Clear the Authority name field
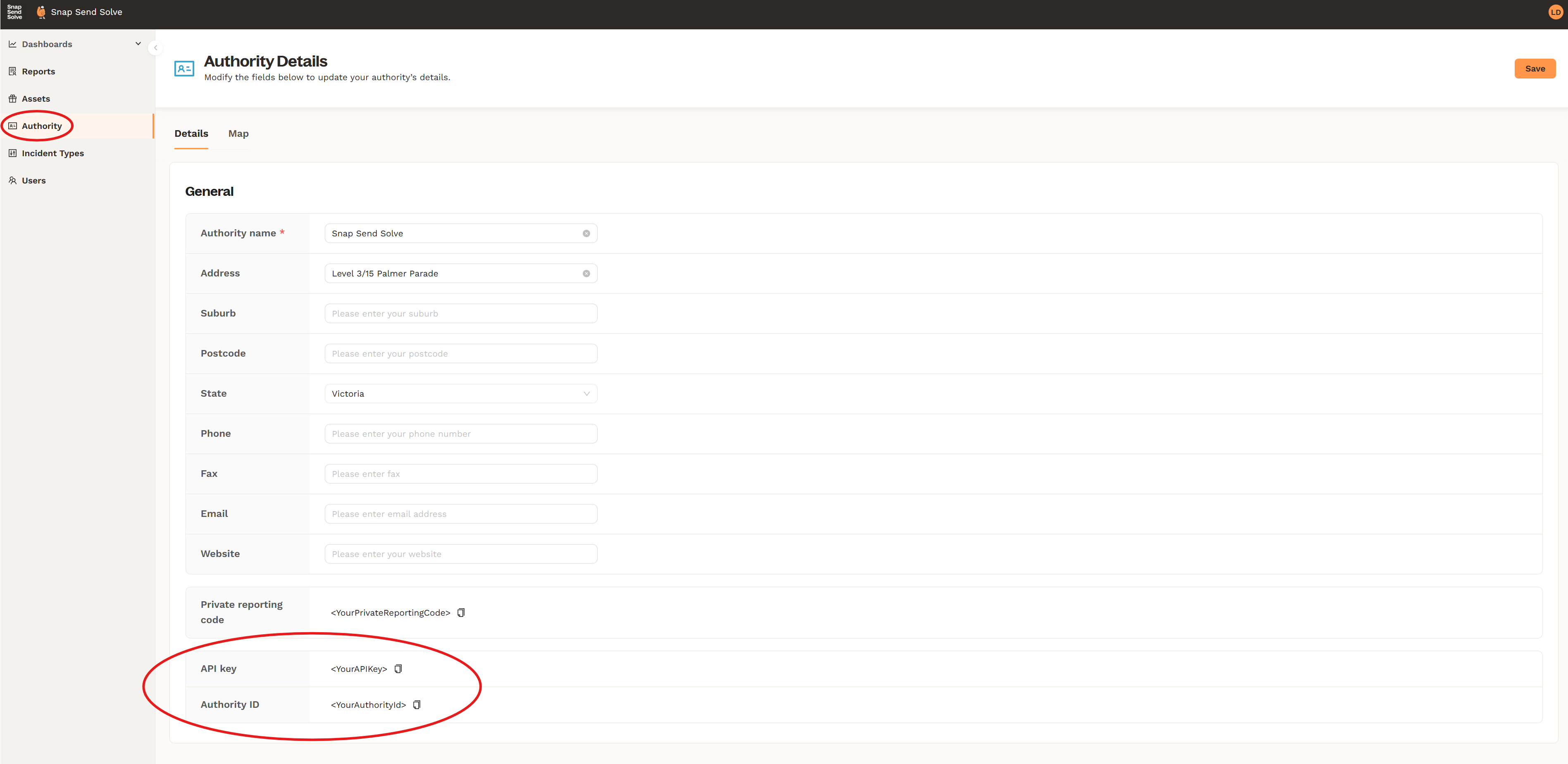This screenshot has width=1568, height=764. click(586, 233)
